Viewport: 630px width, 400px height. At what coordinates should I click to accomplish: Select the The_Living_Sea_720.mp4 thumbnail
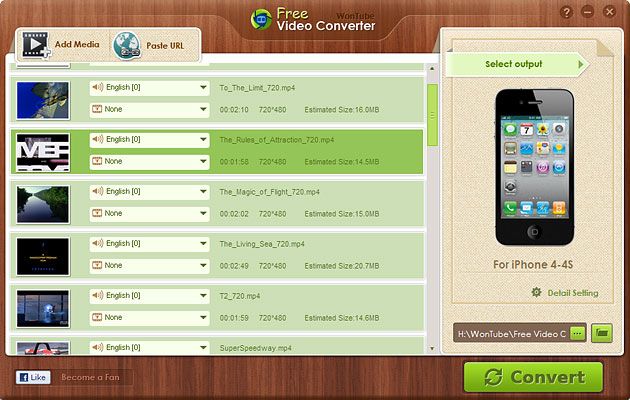click(x=42, y=254)
